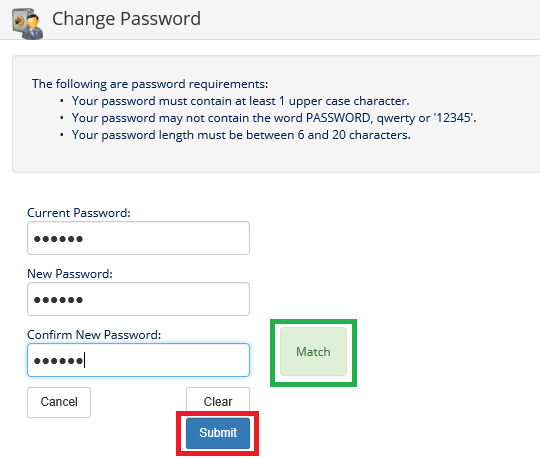This screenshot has width=540, height=459.
Task: Clear the entered password fields
Action: (x=218, y=401)
